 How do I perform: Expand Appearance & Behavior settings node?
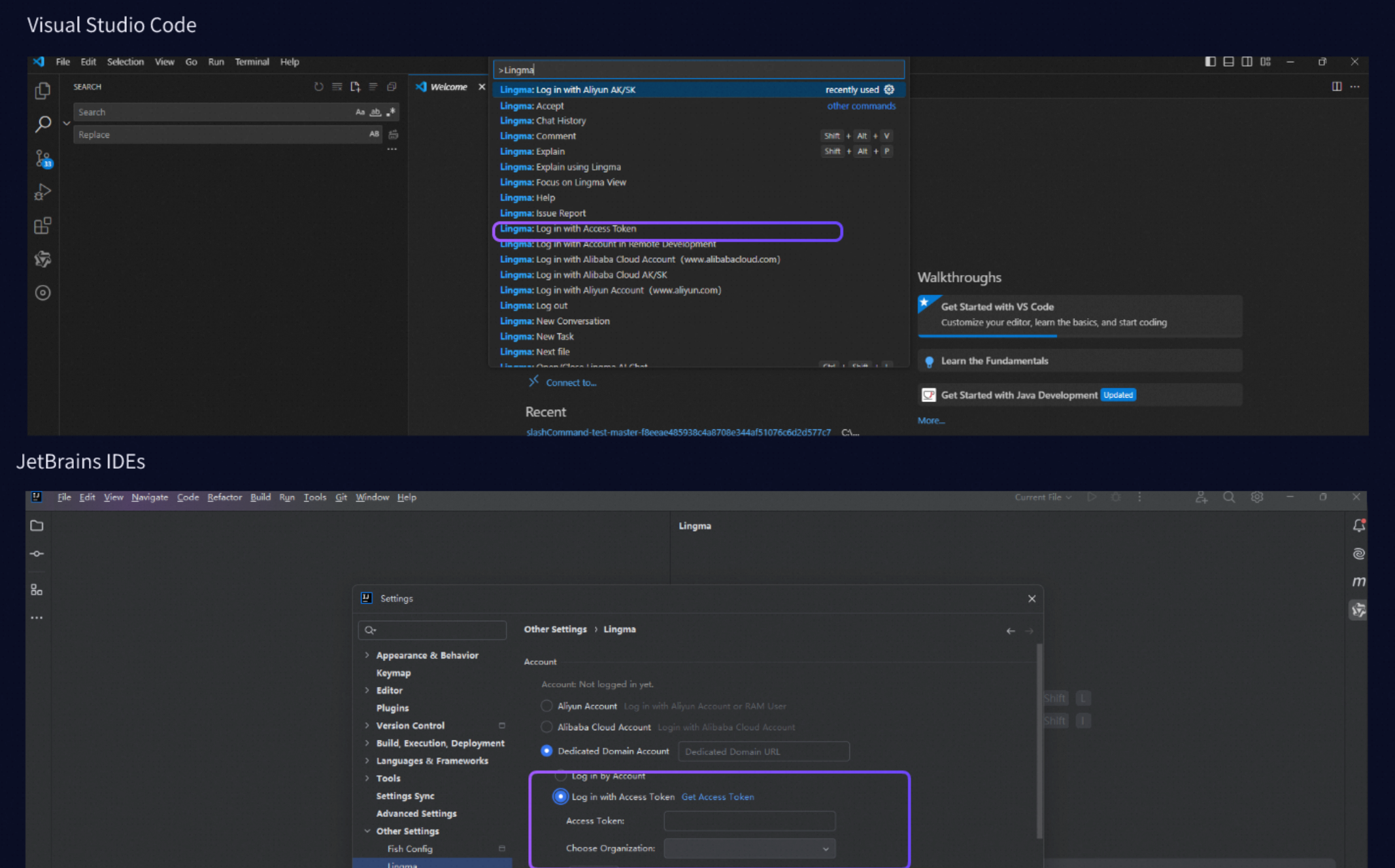(x=367, y=655)
